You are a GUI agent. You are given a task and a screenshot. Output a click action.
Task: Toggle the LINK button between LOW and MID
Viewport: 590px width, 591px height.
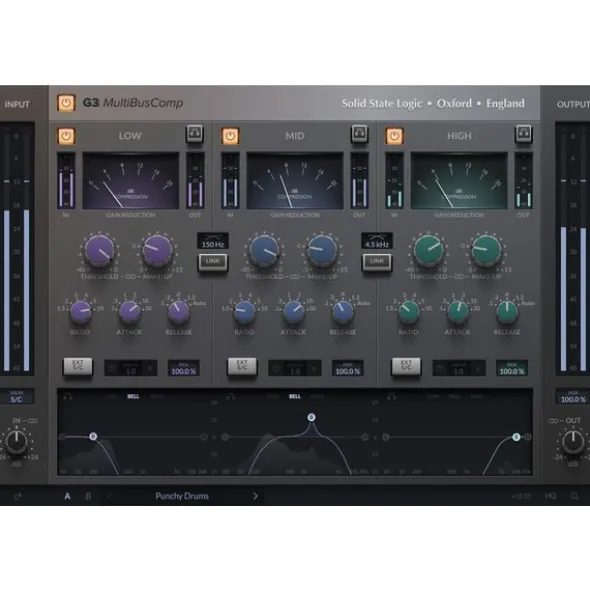click(x=213, y=262)
